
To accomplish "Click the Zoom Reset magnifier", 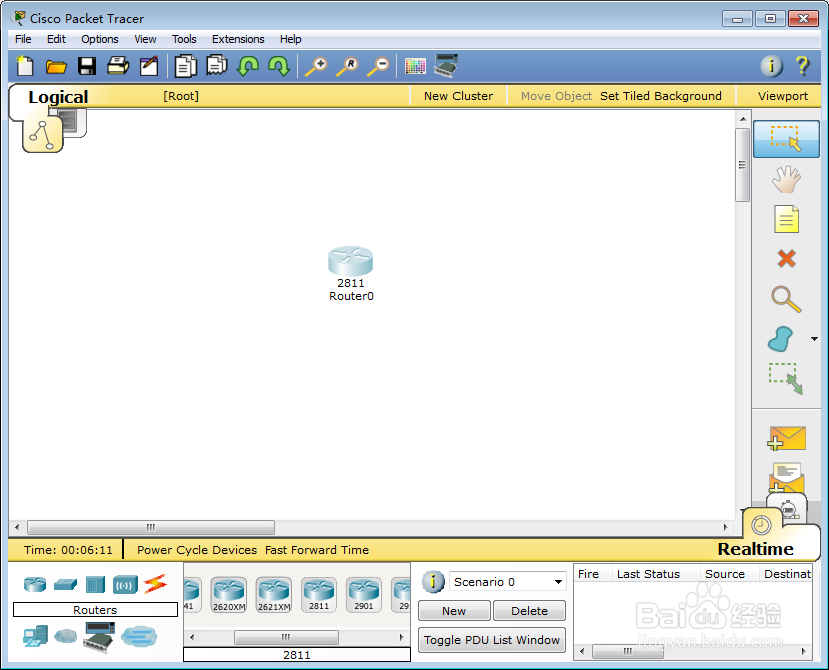I will (x=347, y=67).
